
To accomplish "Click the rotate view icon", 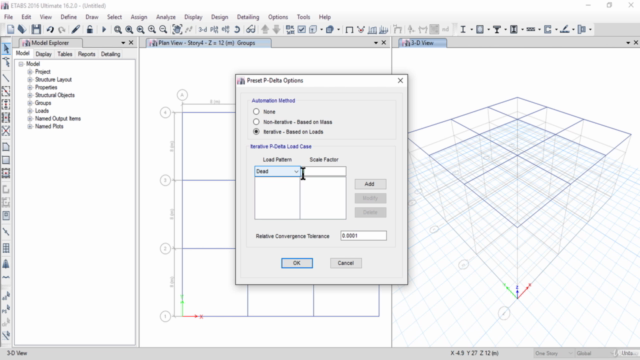I will click(x=237, y=29).
